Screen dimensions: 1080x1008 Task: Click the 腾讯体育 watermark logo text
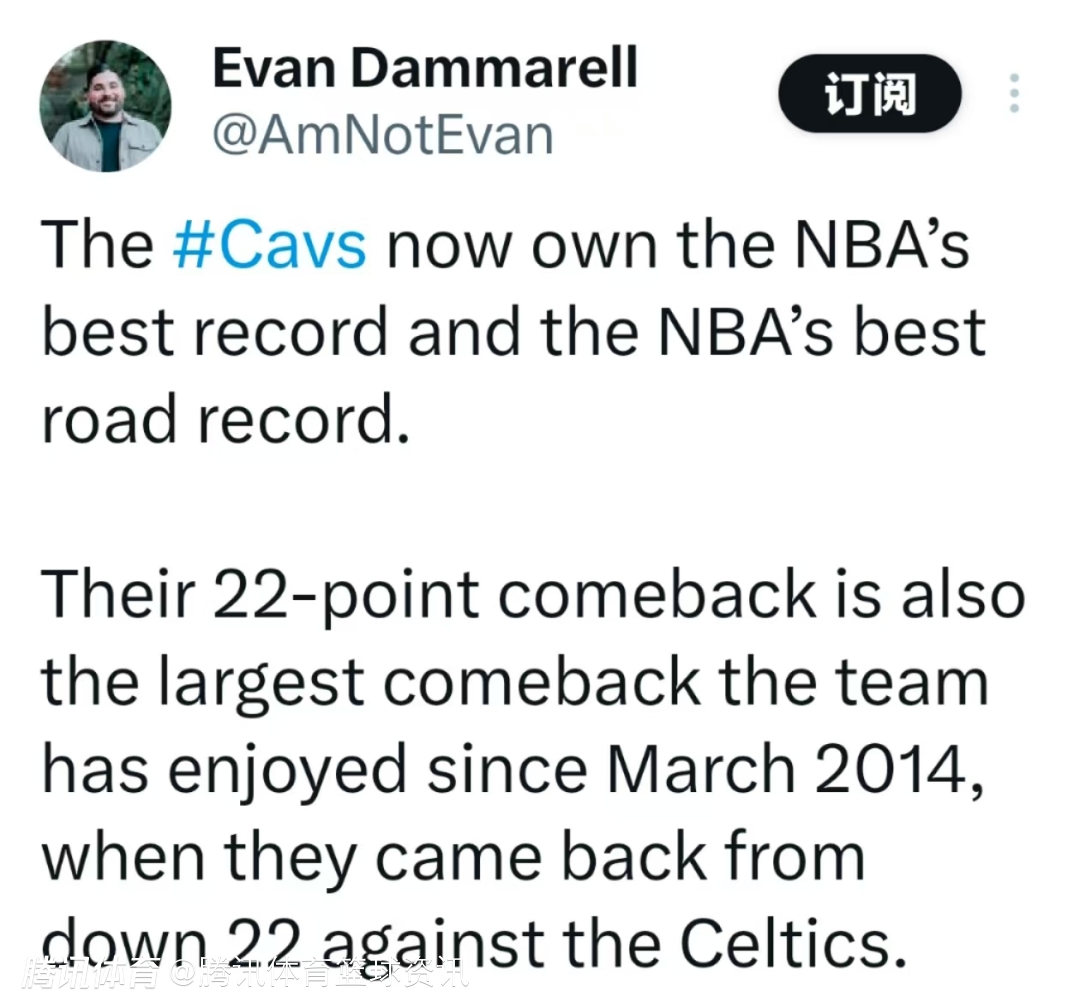(x=93, y=974)
